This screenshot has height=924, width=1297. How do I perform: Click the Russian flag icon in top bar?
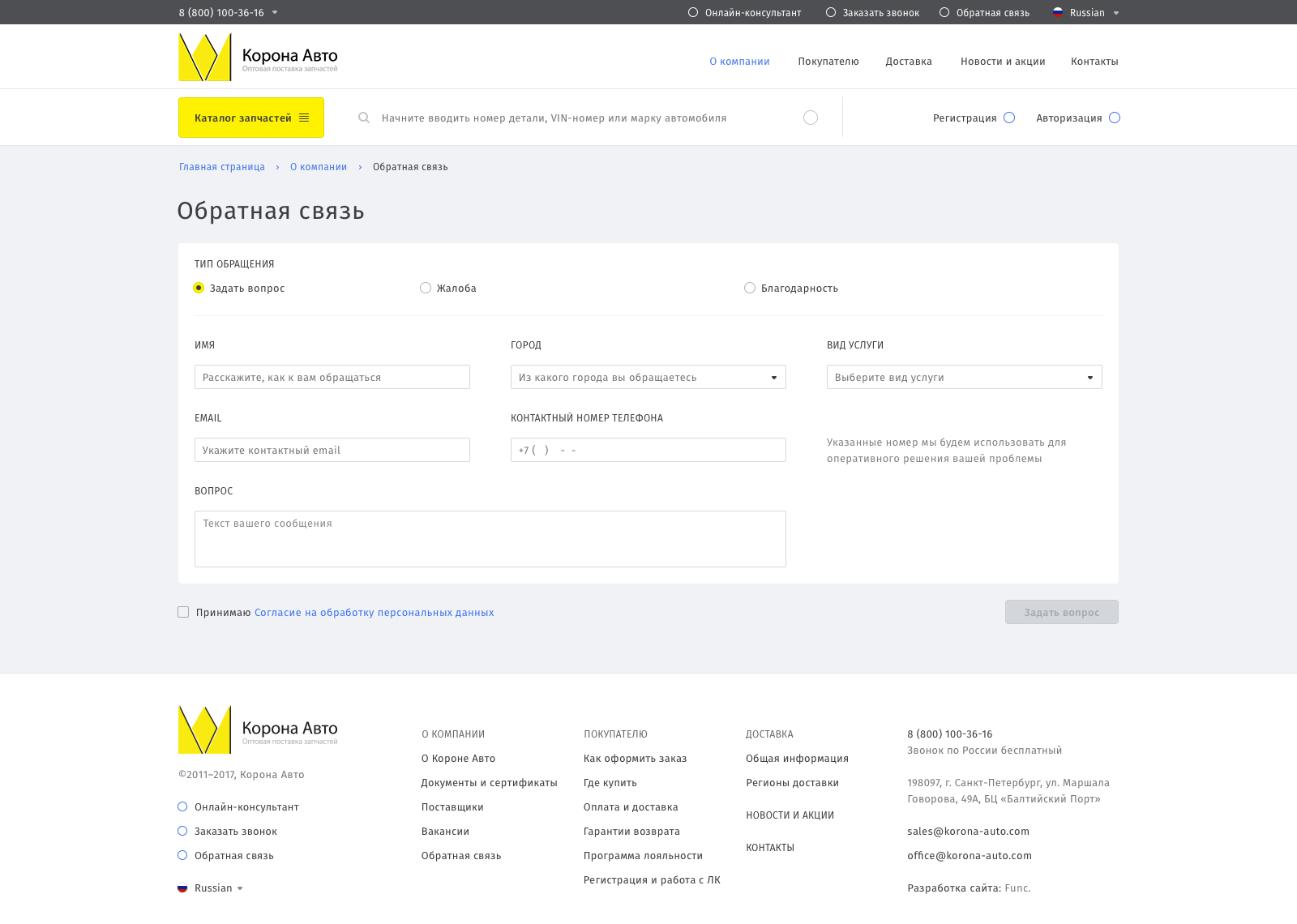click(x=1058, y=12)
